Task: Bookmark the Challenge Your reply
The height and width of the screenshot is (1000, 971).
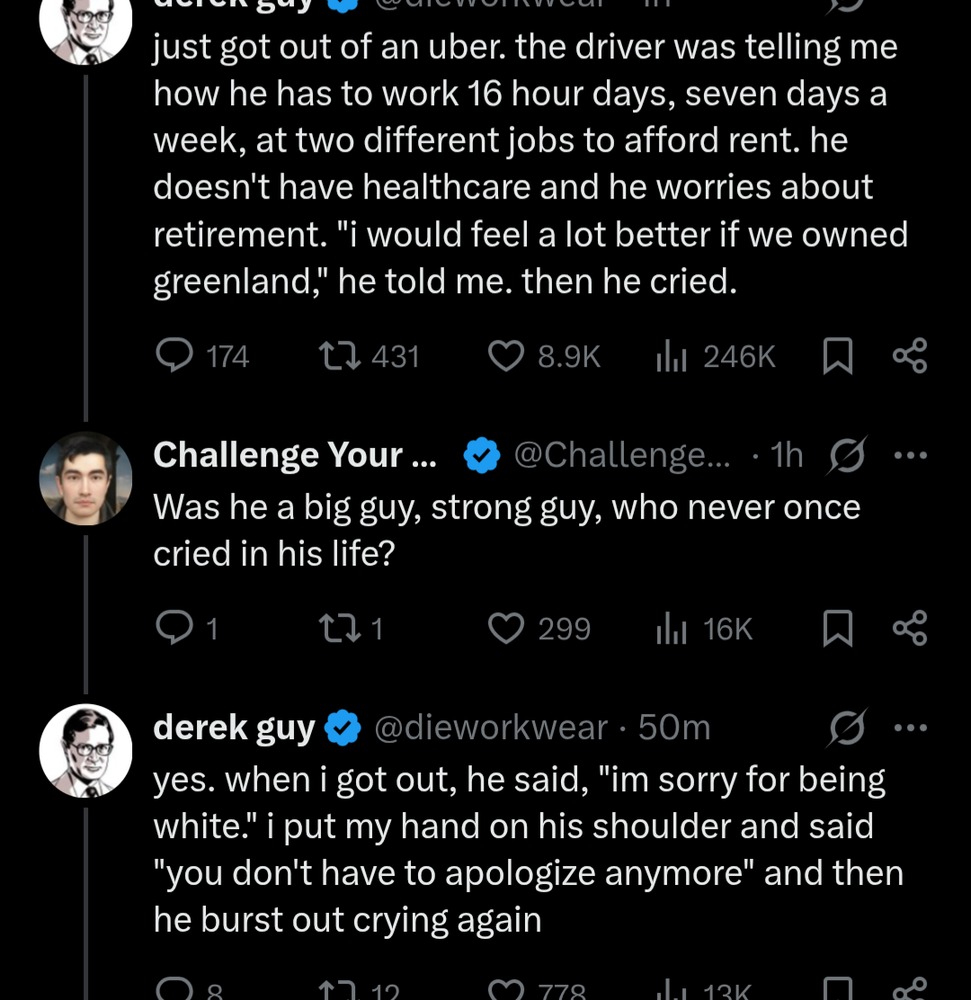Action: (837, 628)
